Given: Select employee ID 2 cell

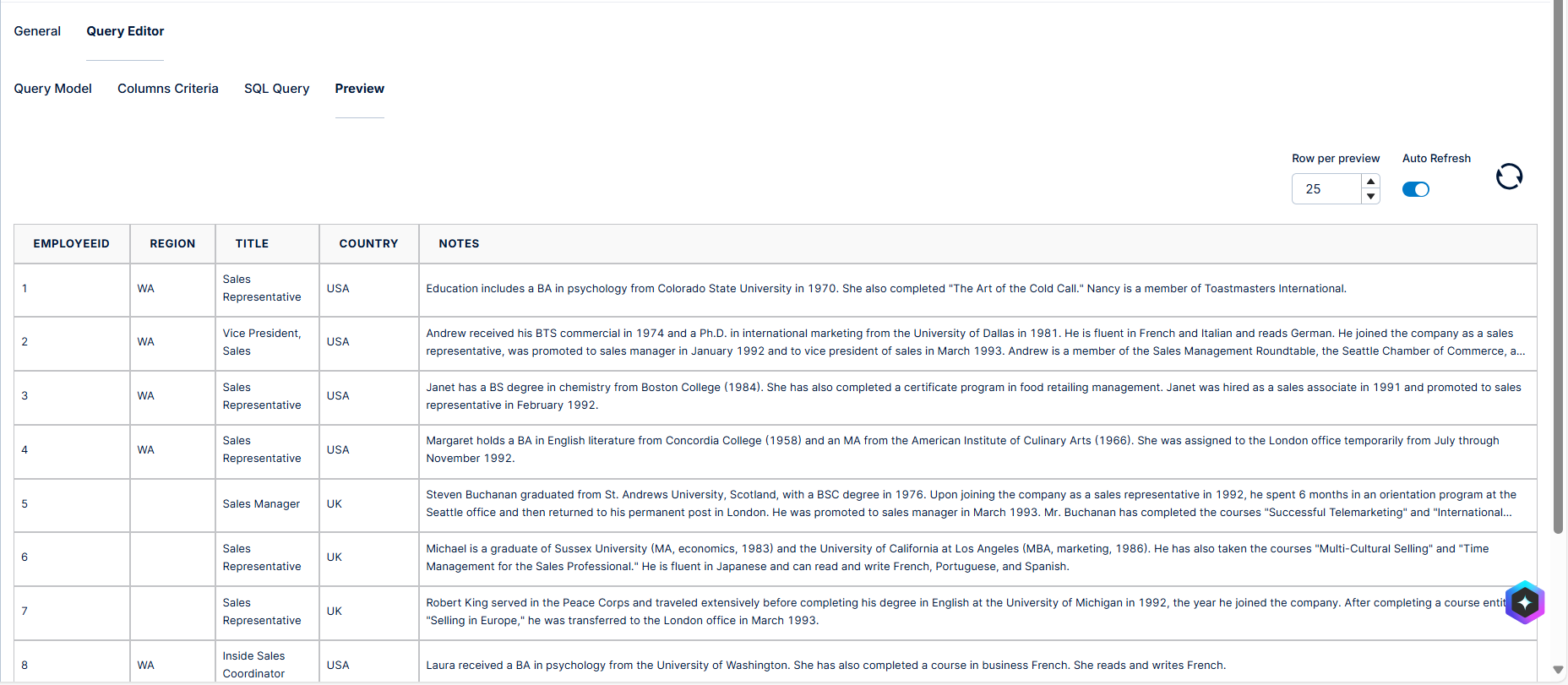Looking at the screenshot, I should 72,342.
